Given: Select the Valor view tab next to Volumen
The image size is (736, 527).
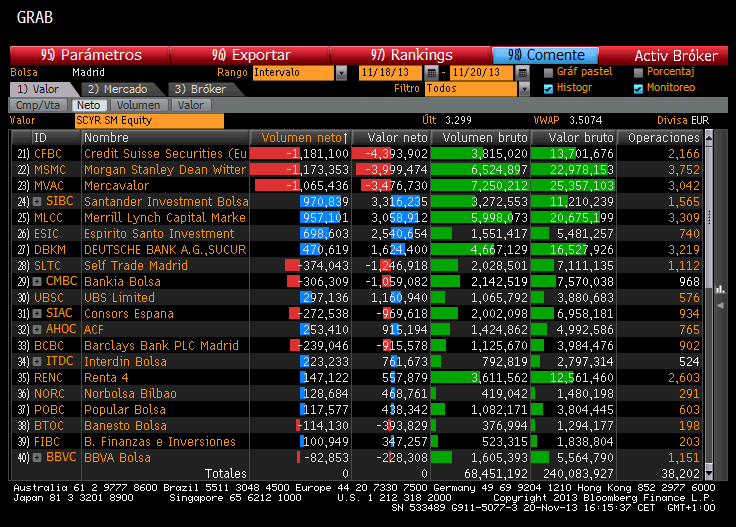Looking at the screenshot, I should point(191,105).
